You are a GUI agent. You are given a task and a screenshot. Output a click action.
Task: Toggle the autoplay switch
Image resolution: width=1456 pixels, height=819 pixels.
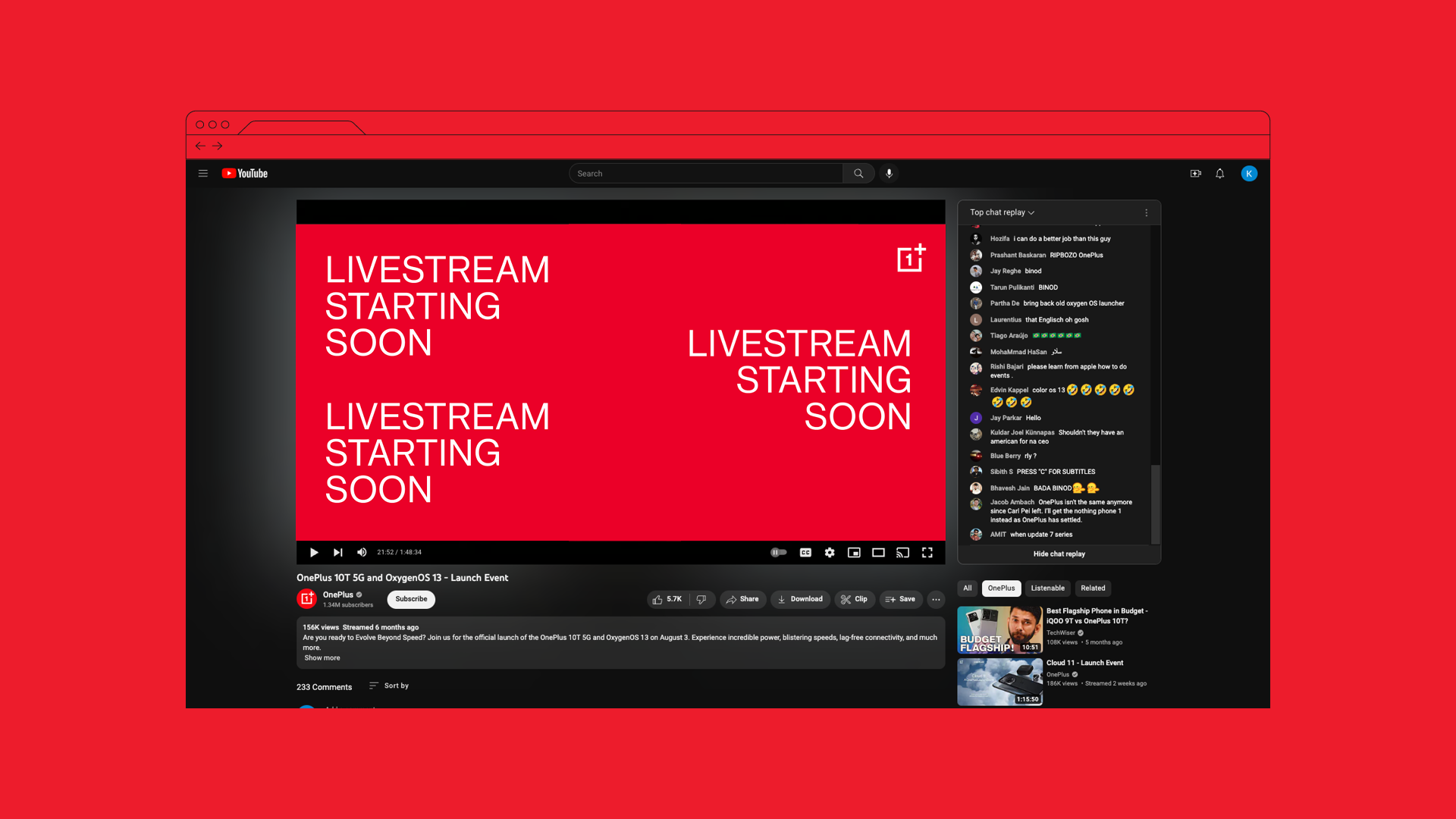pyautogui.click(x=779, y=553)
